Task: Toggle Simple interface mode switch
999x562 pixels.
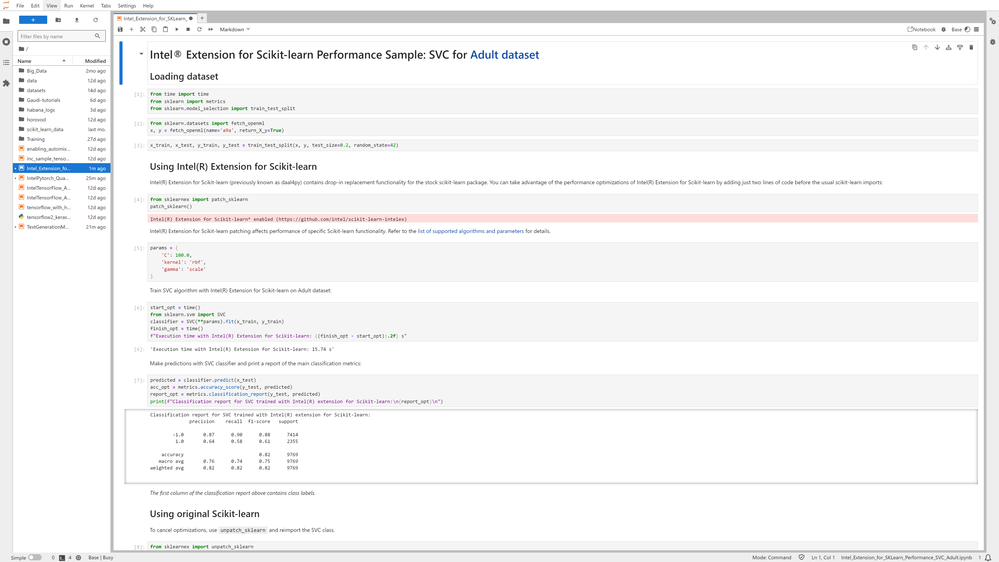Action: tap(34, 557)
